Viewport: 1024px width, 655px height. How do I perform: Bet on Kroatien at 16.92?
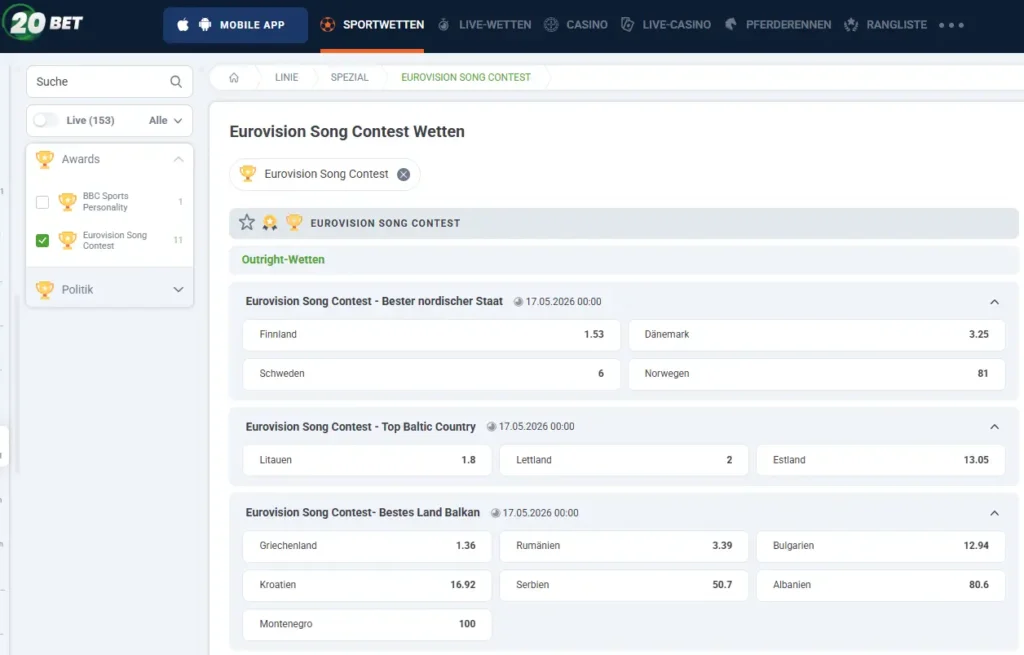[367, 584]
